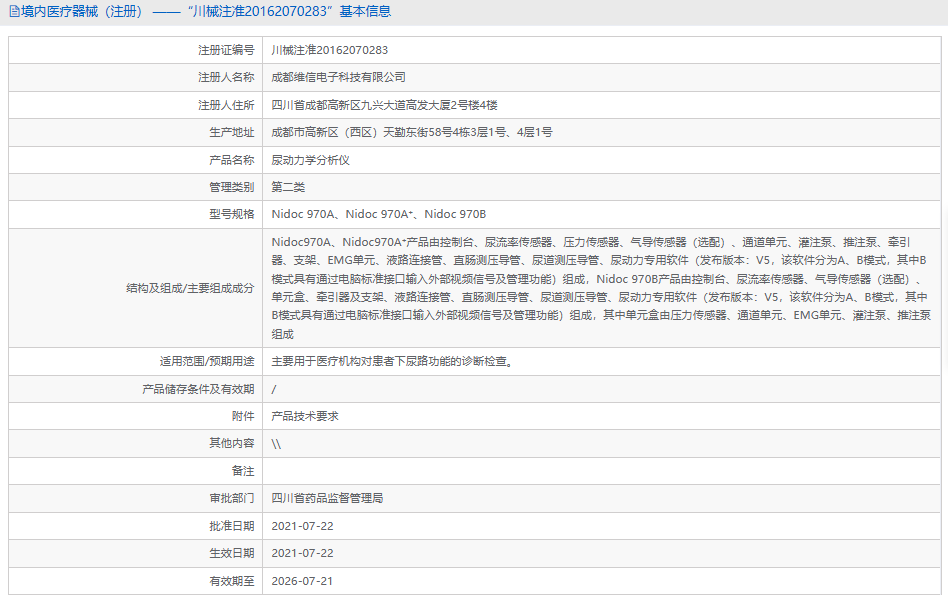Screen dimensions: 948x595
Task: Click the 注册证编号 label cell
Action: point(135,50)
